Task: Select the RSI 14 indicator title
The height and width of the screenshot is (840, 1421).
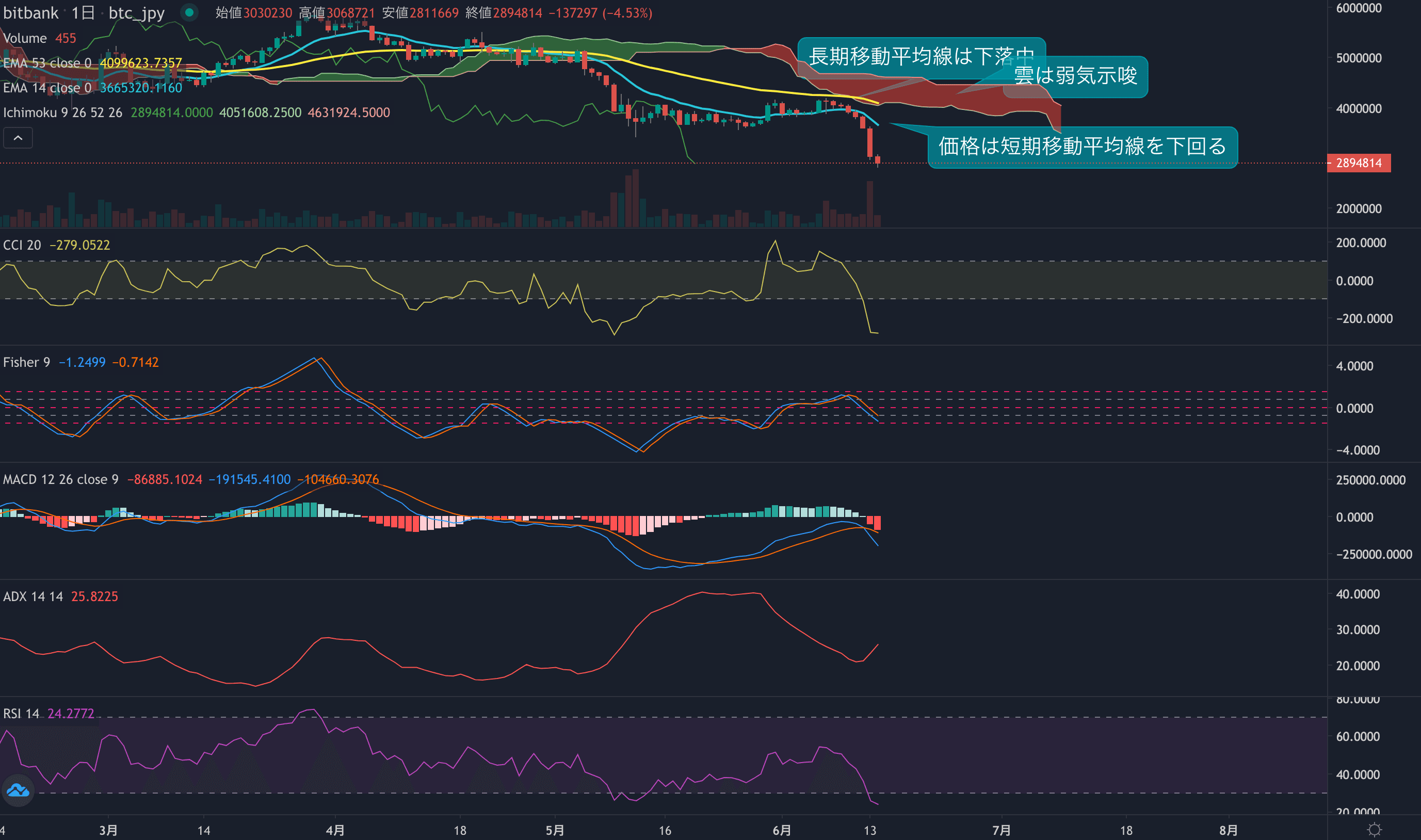Action: click(x=21, y=714)
